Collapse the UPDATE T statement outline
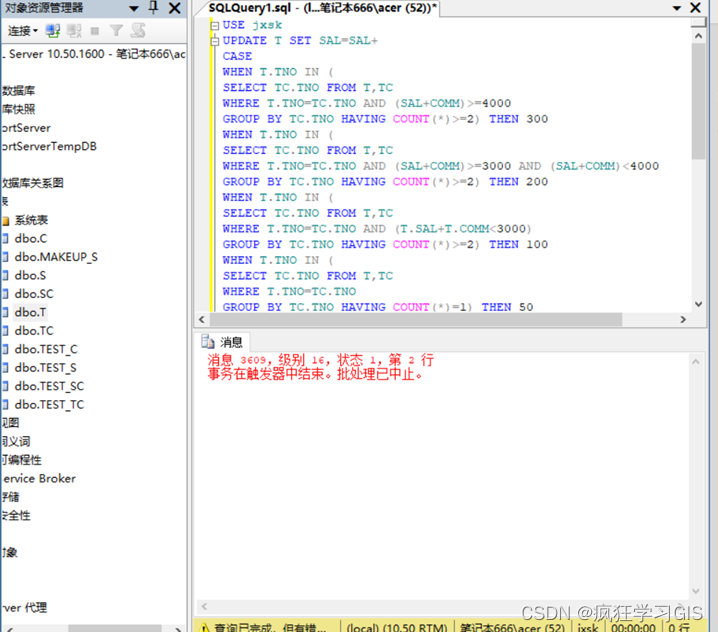The height and width of the screenshot is (632, 718). 214,41
